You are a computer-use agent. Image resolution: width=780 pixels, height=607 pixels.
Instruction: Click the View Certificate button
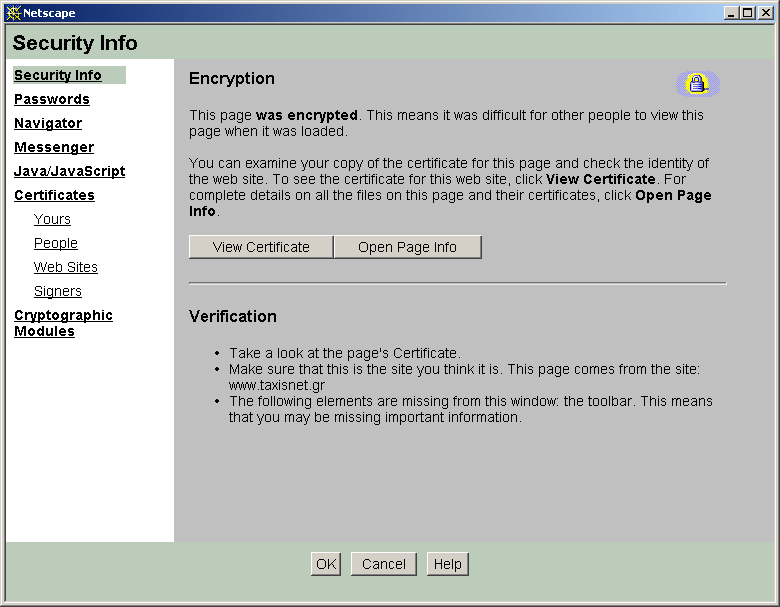(x=261, y=247)
